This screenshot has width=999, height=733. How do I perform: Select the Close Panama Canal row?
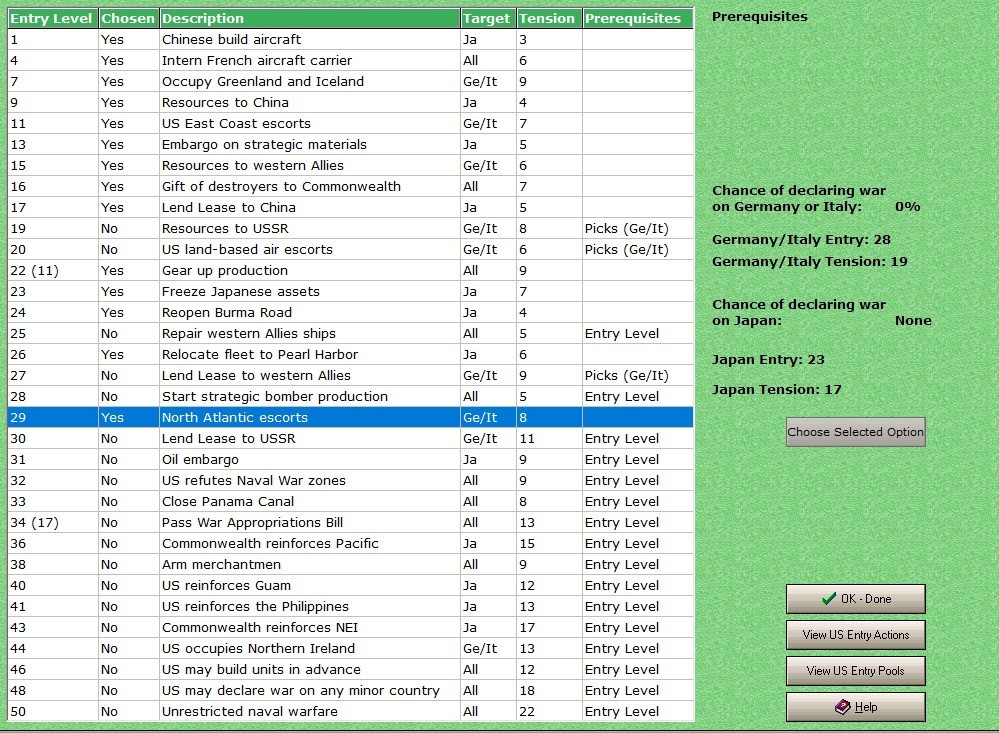click(x=350, y=502)
